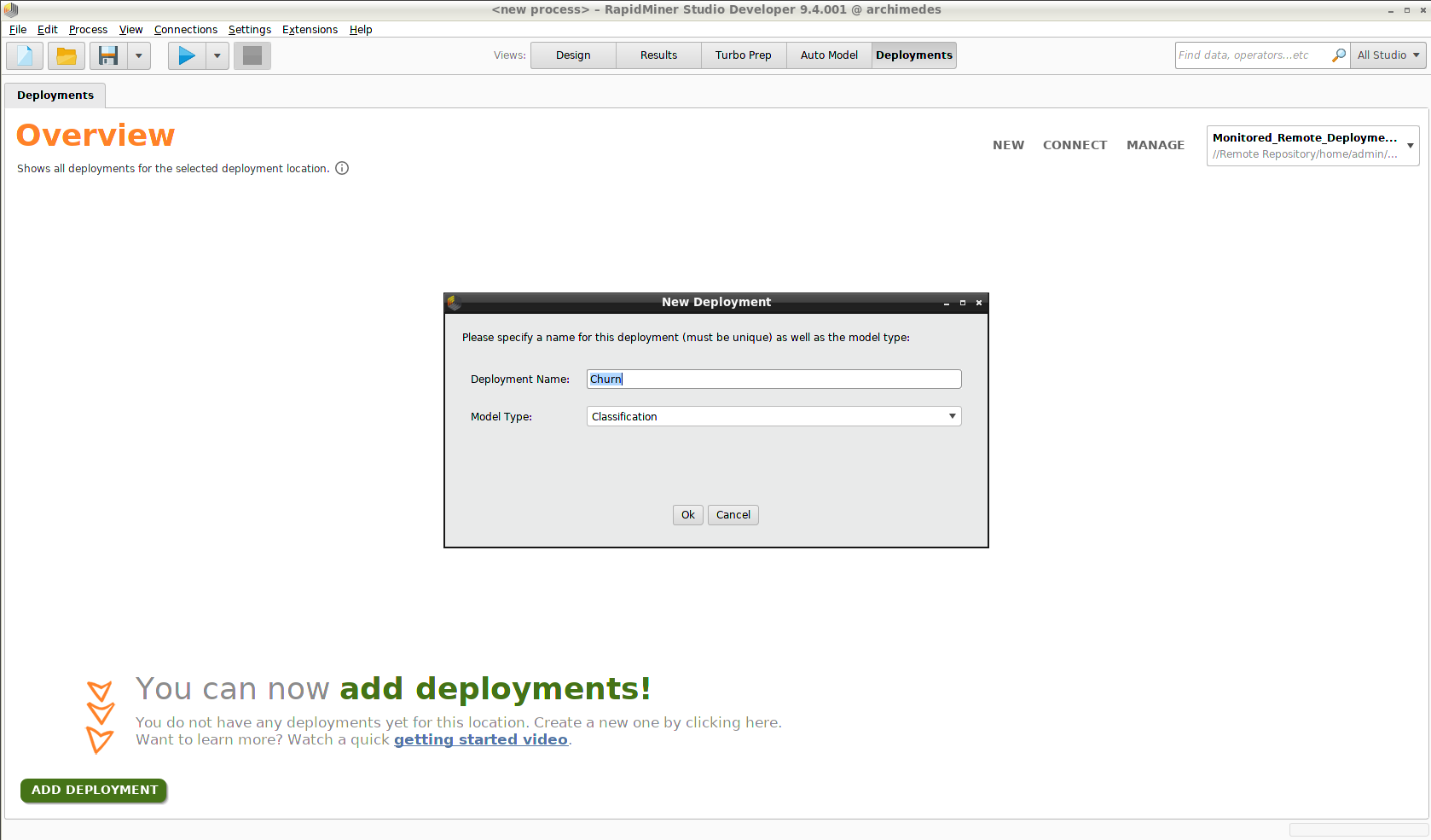Open the Process menu
Viewport: 1431px width, 840px height.
point(89,30)
